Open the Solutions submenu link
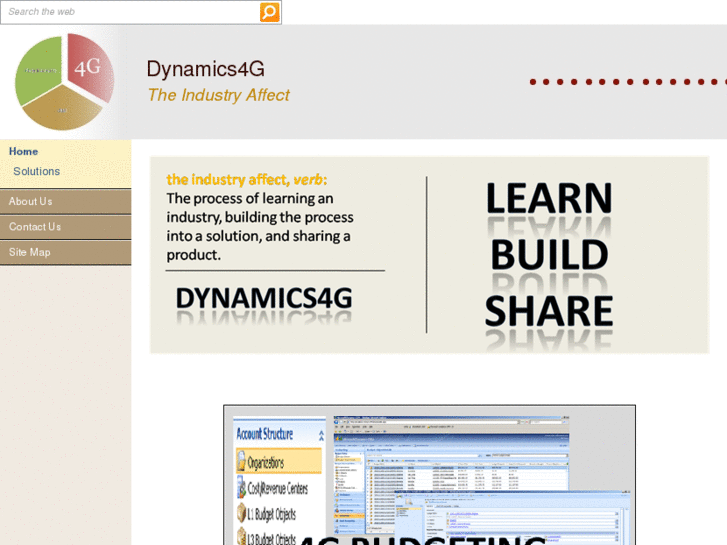The image size is (727, 545). tap(37, 171)
